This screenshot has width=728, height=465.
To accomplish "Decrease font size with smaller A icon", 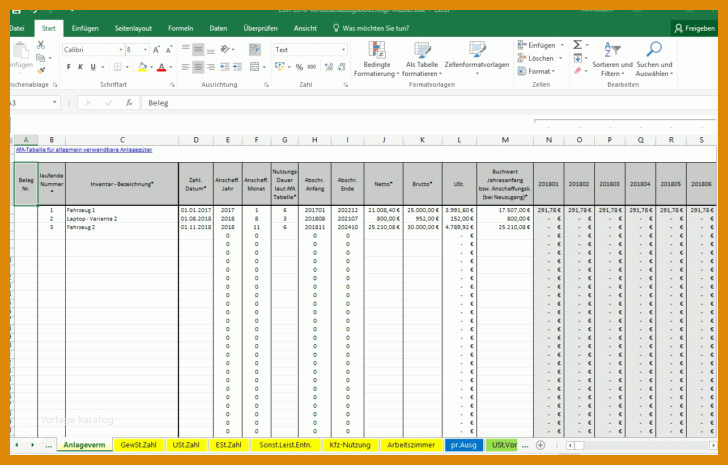I will [x=169, y=50].
